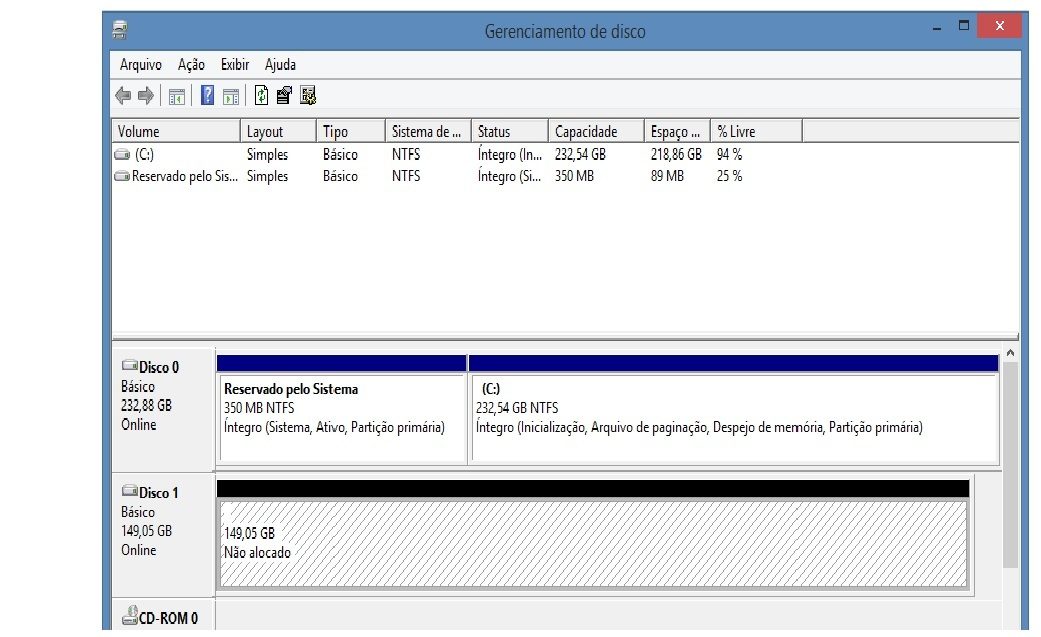Sort by the Sistema de... column header

pos(428,132)
